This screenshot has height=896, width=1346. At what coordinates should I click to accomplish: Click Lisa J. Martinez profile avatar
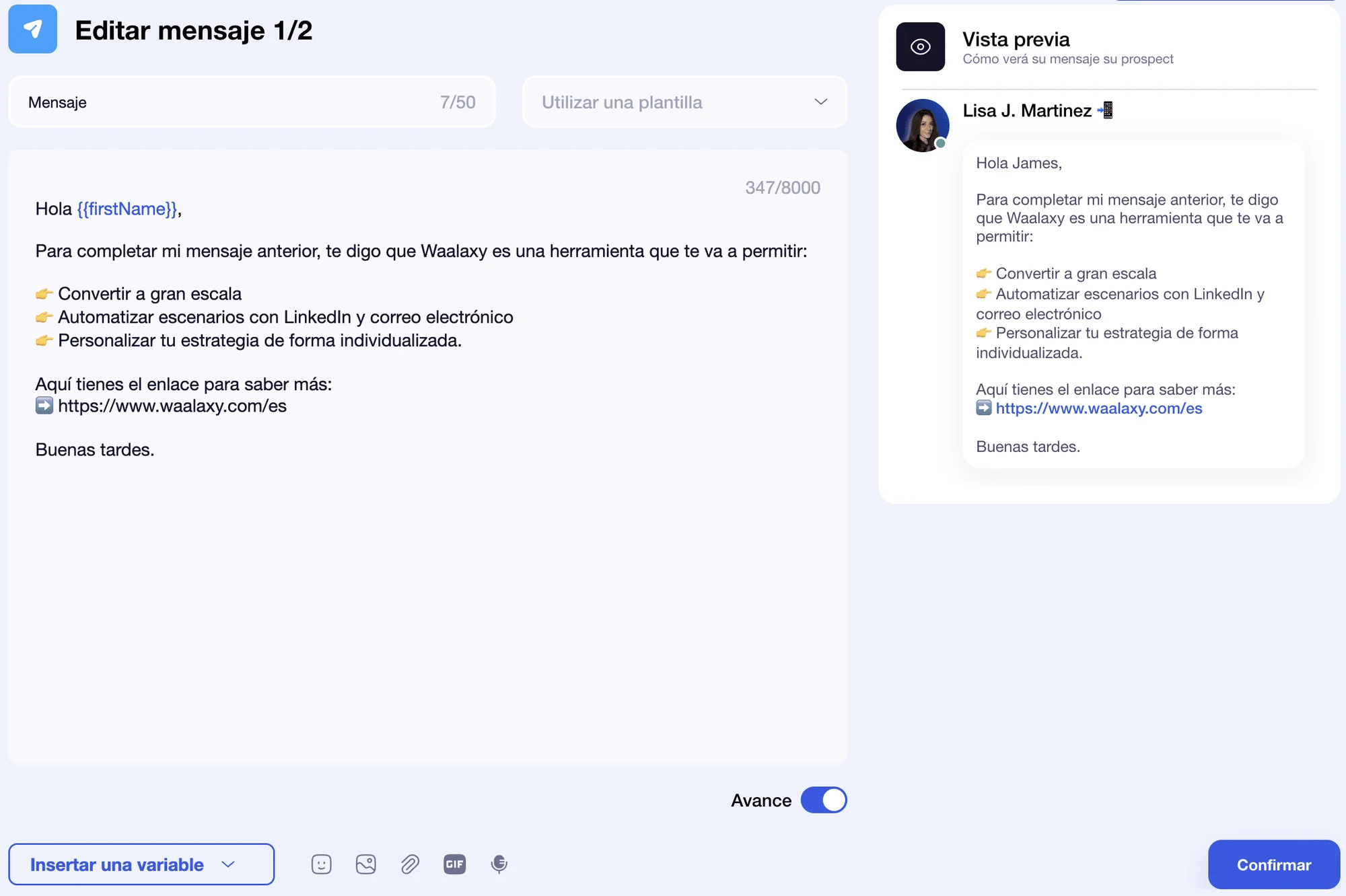922,126
